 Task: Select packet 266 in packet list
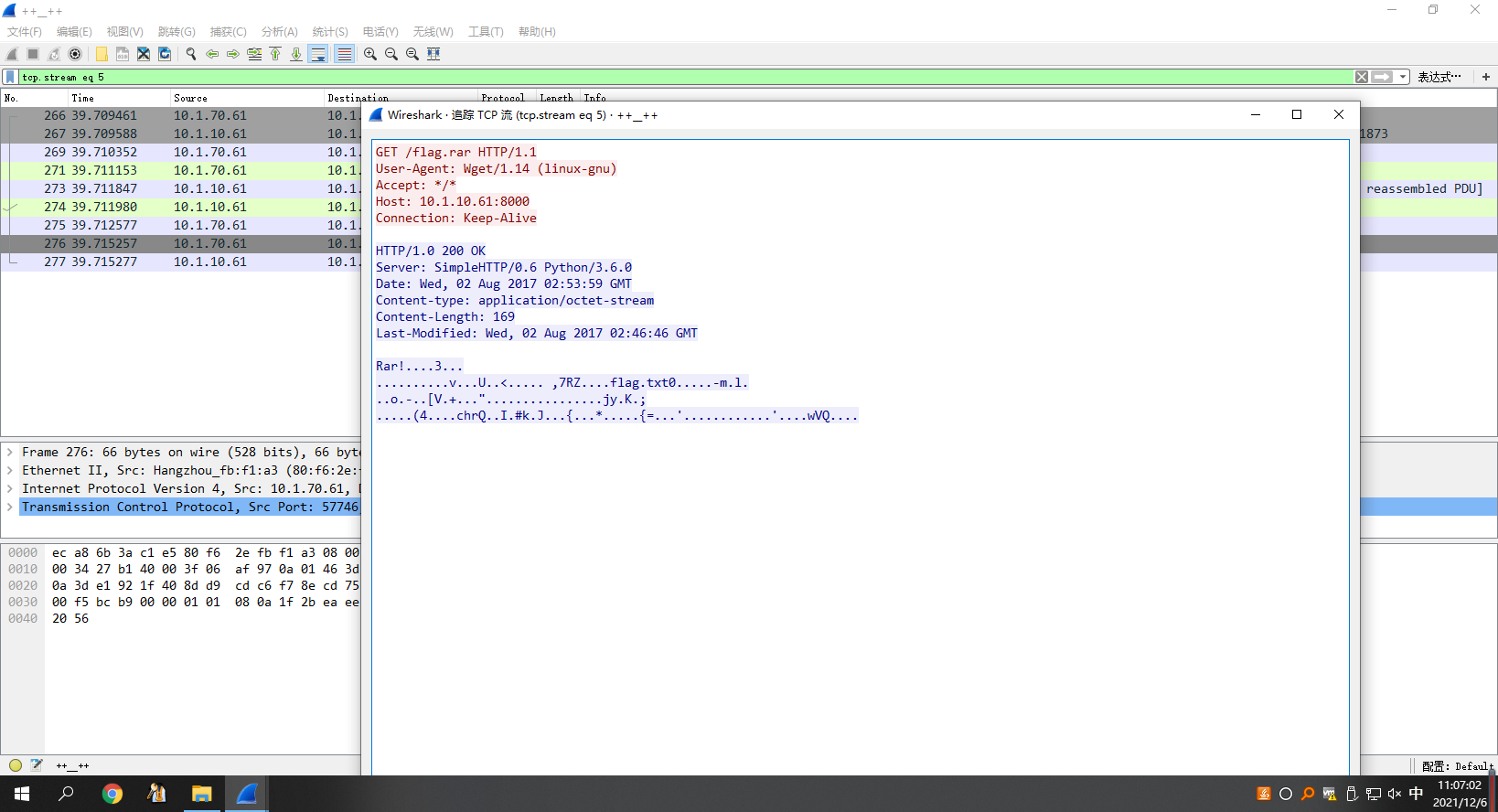pos(181,115)
